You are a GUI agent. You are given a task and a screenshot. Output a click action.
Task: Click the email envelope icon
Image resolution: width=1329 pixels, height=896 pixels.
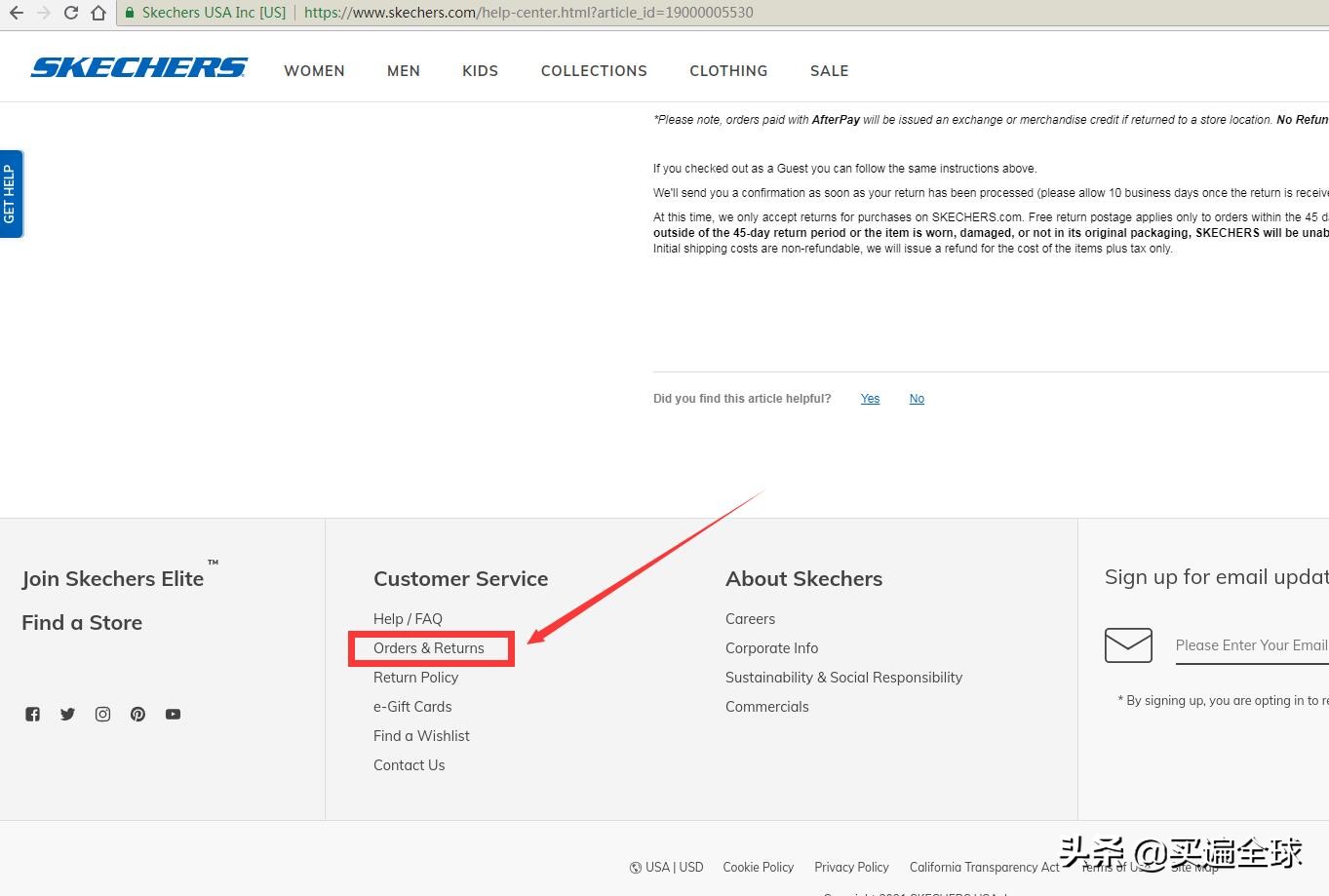pyautogui.click(x=1128, y=645)
